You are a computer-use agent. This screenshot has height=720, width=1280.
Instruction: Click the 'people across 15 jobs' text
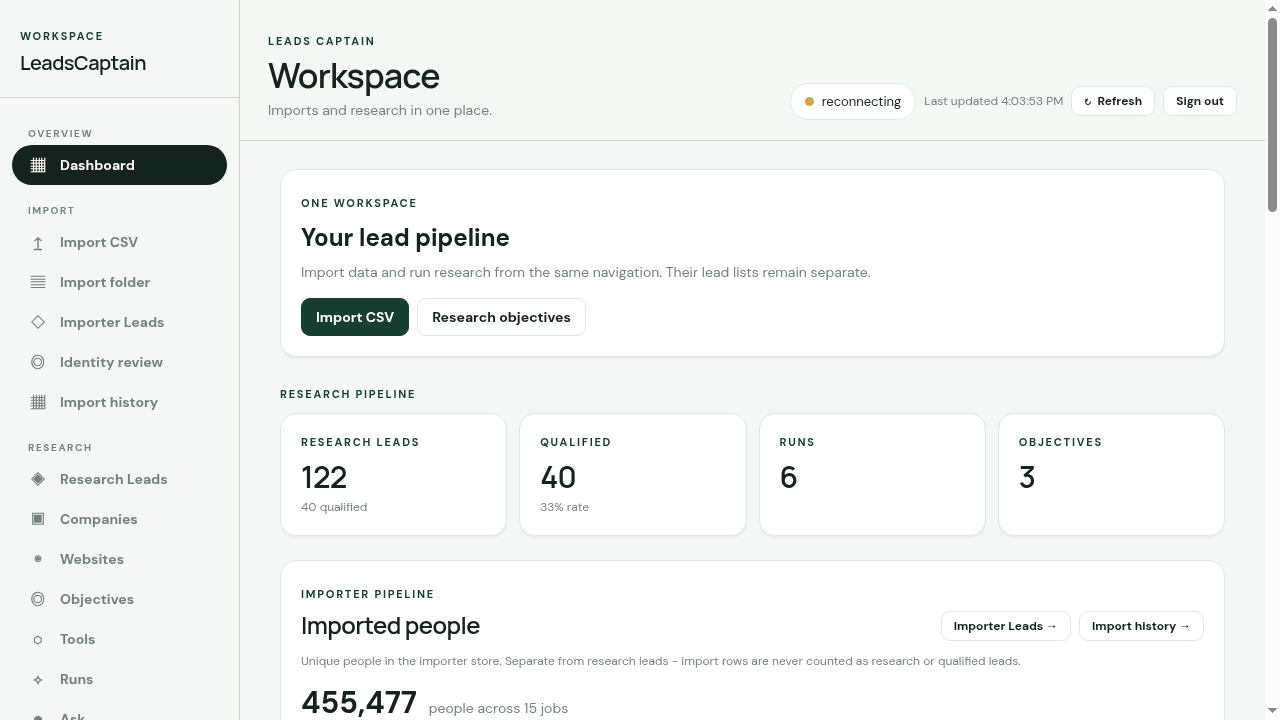coord(498,708)
